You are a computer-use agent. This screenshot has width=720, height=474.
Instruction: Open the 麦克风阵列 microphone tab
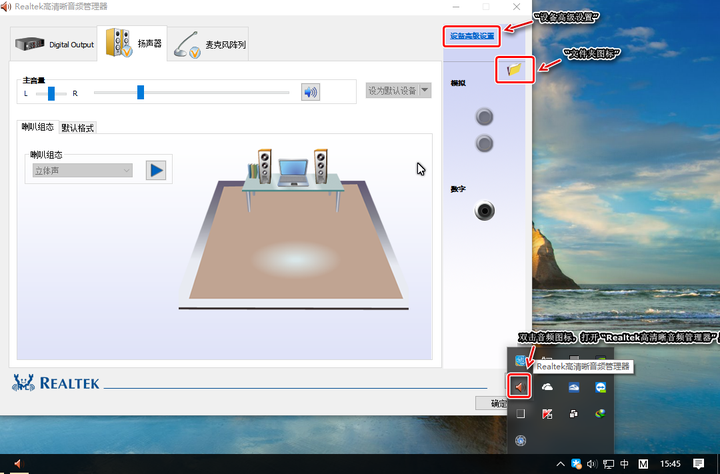coord(208,45)
